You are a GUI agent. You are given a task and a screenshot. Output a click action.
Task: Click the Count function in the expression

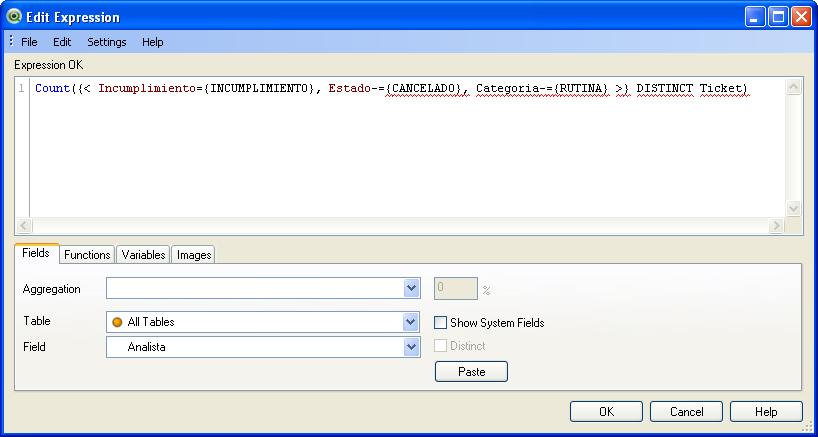[x=52, y=88]
